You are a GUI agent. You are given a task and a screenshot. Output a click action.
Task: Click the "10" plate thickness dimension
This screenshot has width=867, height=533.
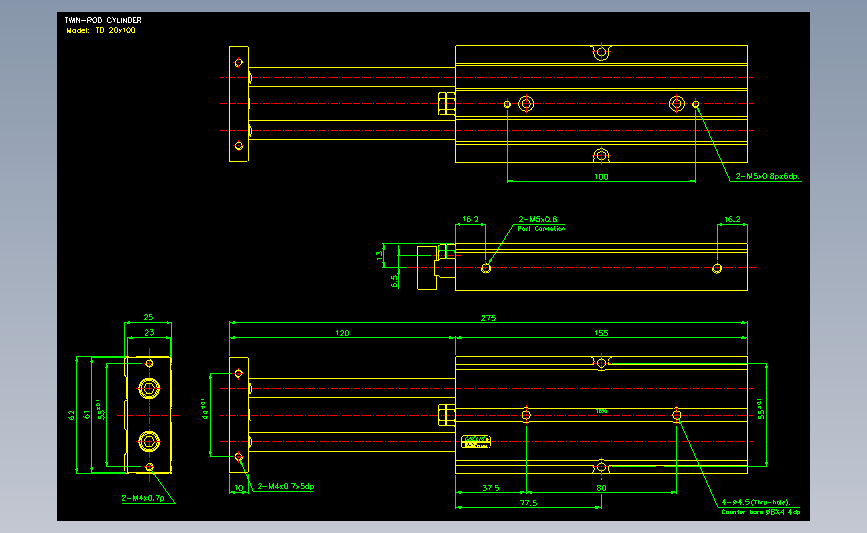tap(239, 488)
